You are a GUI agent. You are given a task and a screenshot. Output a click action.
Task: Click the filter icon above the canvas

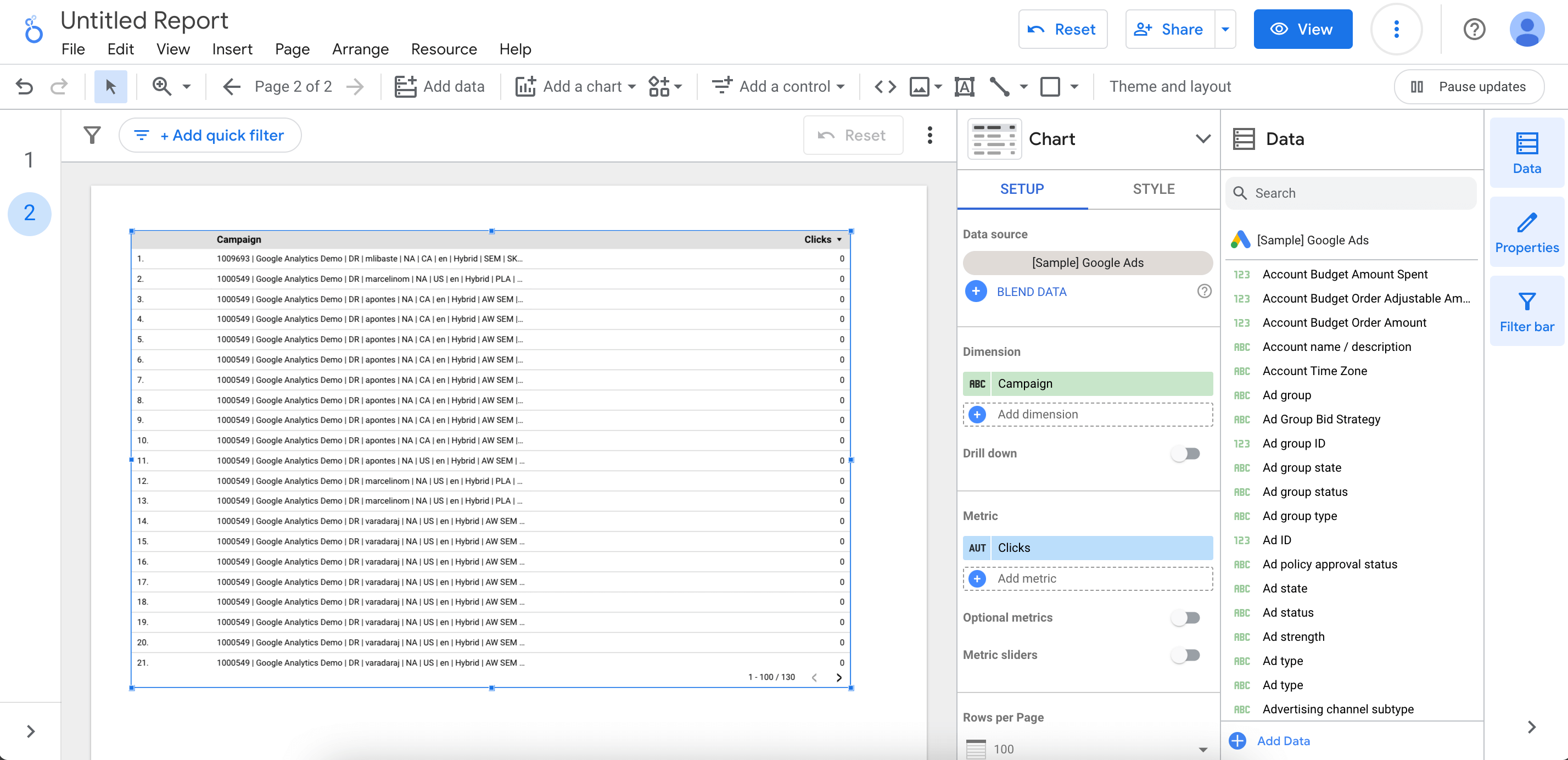[x=92, y=135]
